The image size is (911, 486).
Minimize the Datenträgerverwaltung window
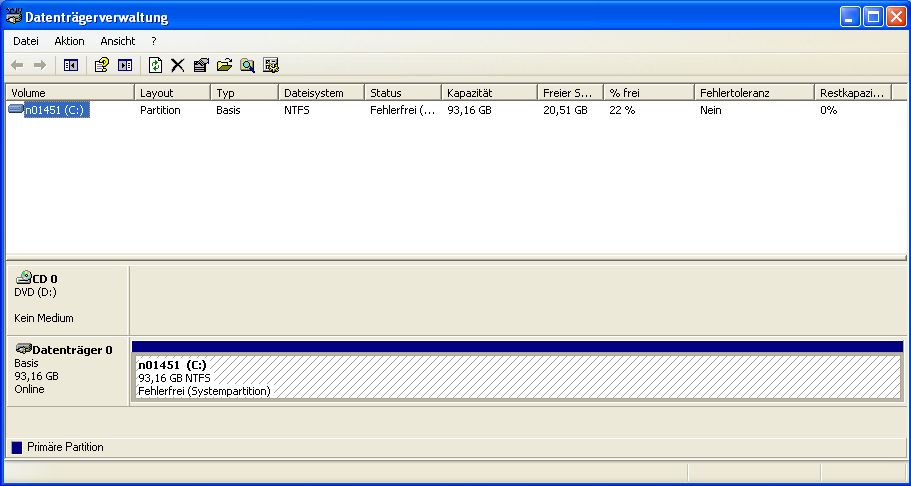pos(850,16)
